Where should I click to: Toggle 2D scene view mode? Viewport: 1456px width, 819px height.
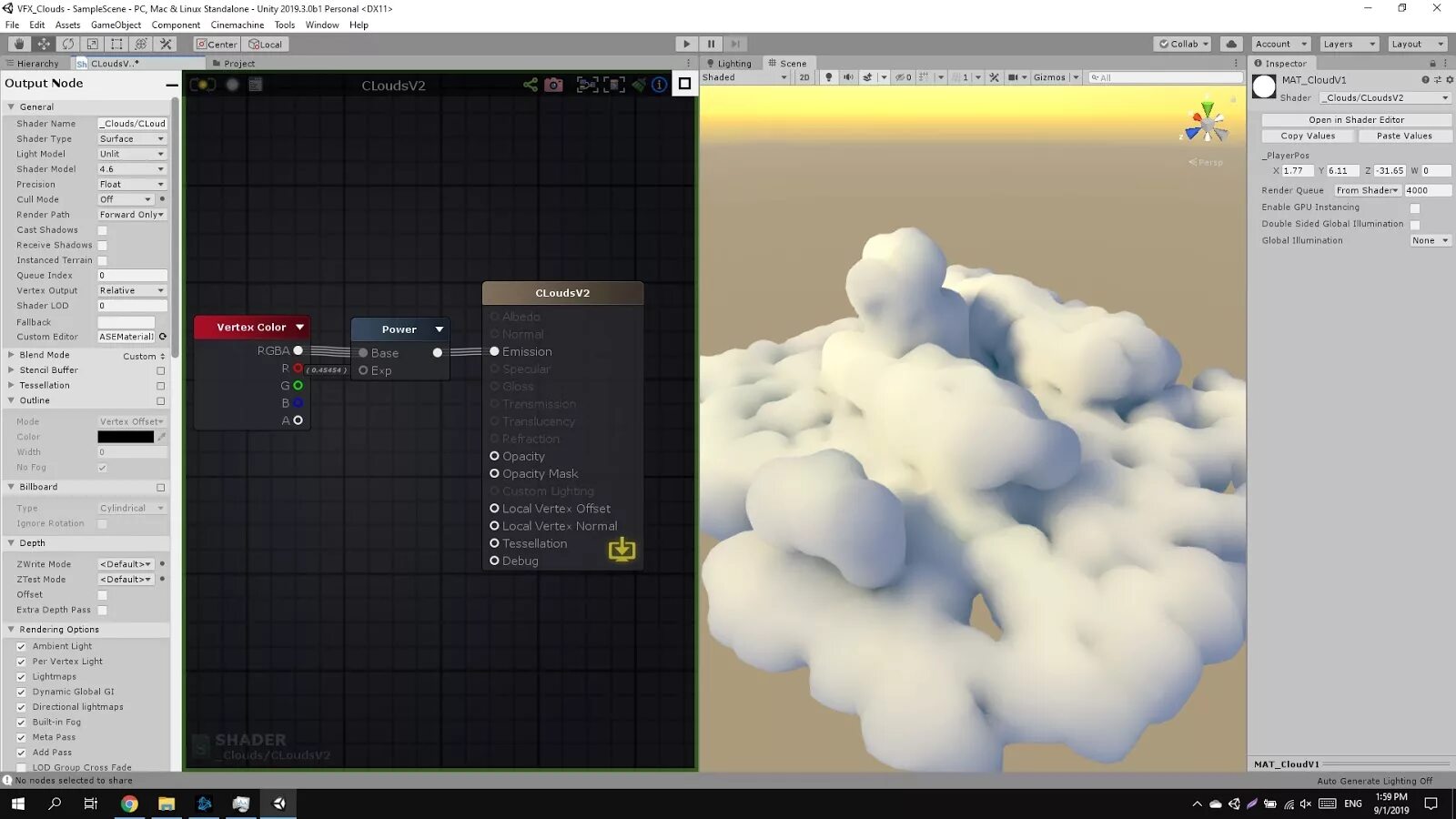[804, 77]
